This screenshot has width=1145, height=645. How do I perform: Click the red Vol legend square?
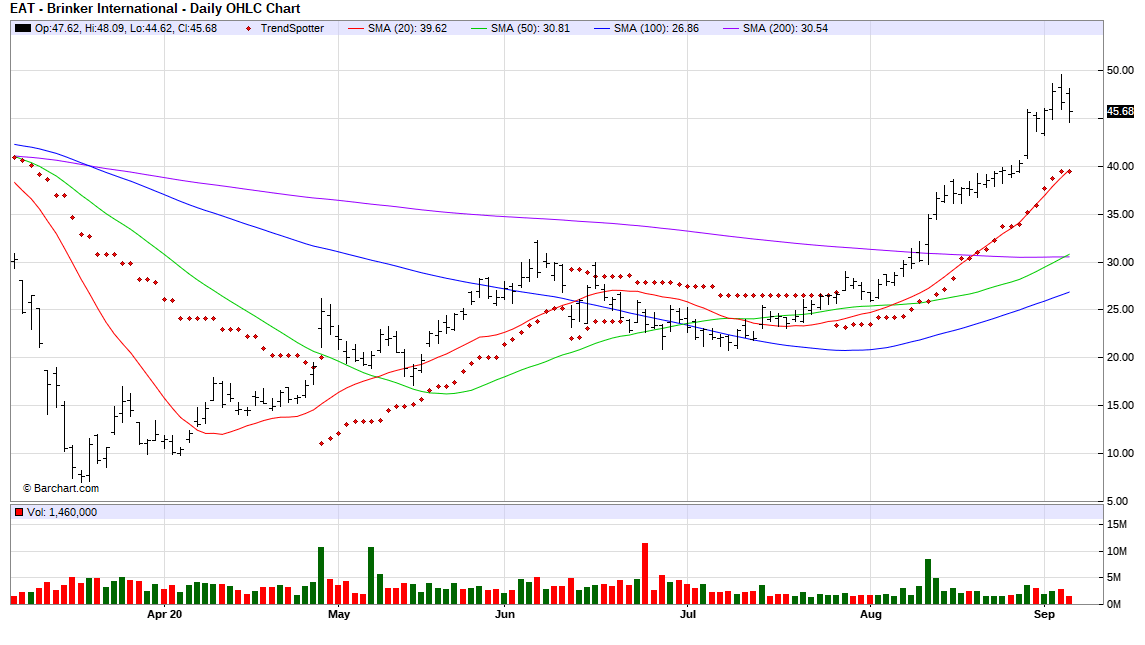[19, 513]
